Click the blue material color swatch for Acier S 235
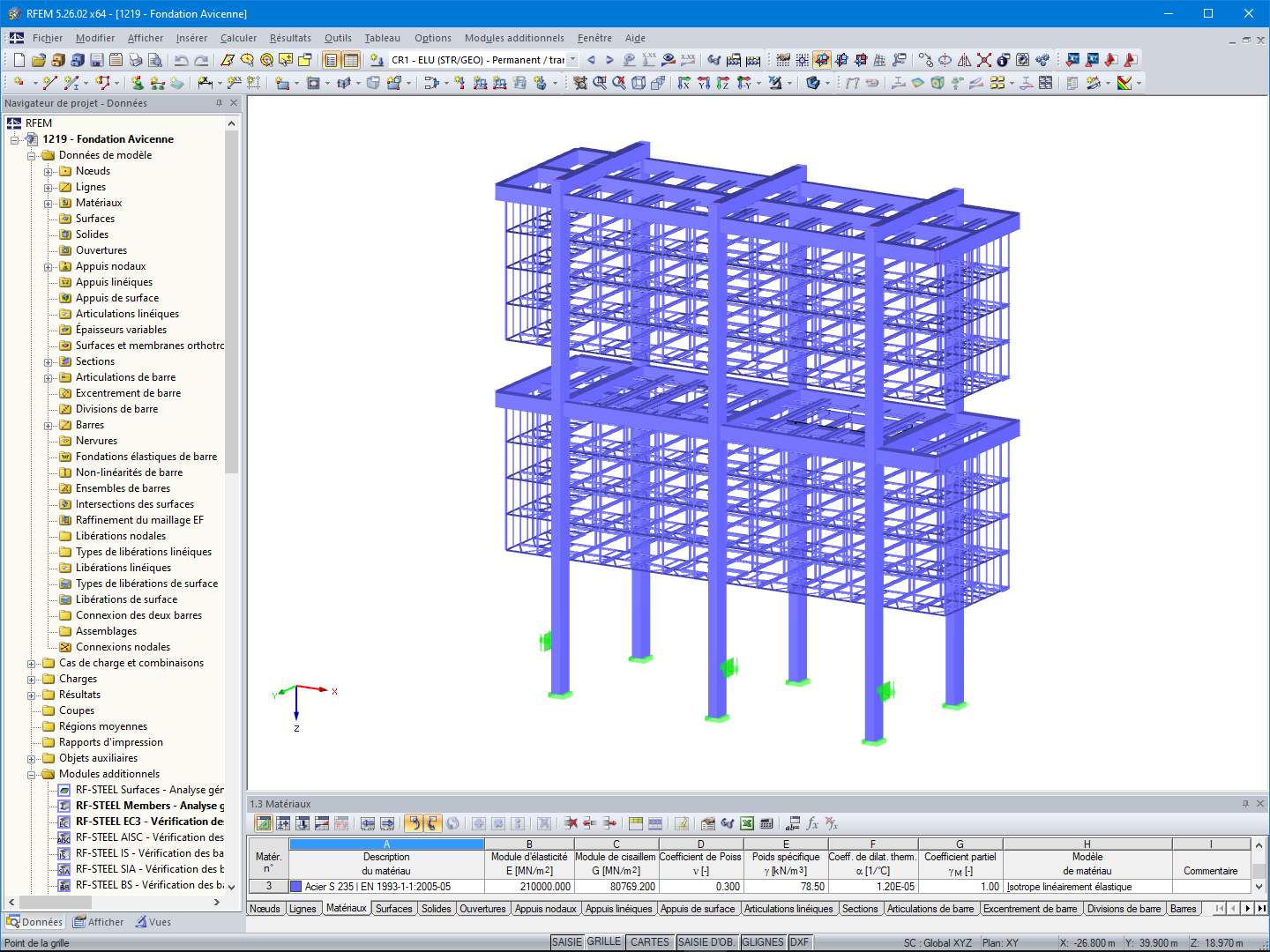 [x=295, y=886]
